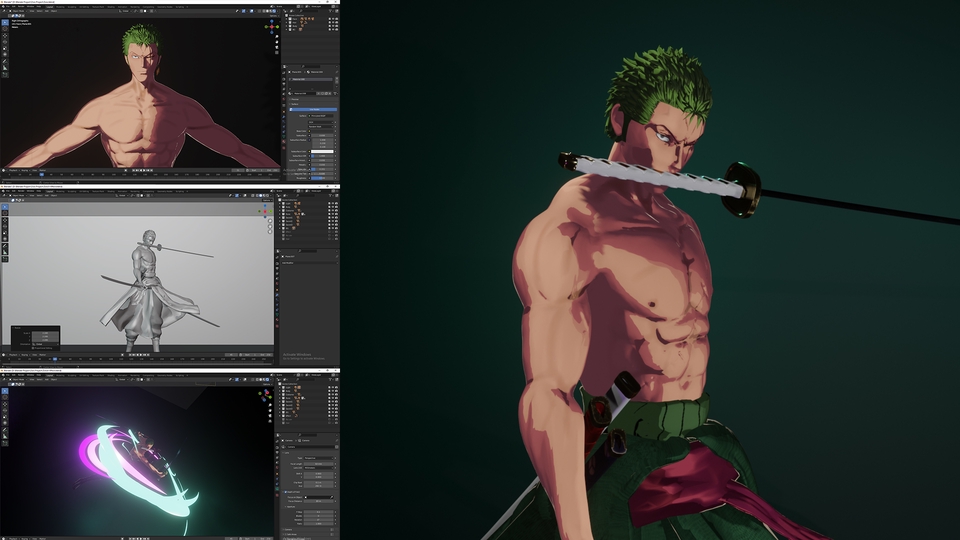Select the Cursor tool in bottom Blender window
This screenshot has height=540, width=960.
pos(5,397)
